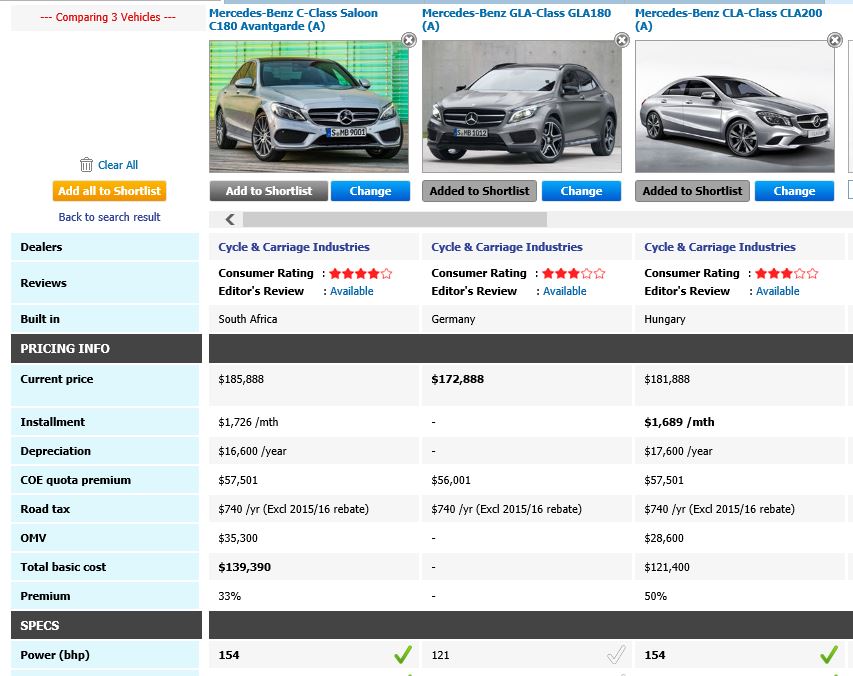853x676 pixels.
Task: Click the Hungary built-in value
Action: 665,319
